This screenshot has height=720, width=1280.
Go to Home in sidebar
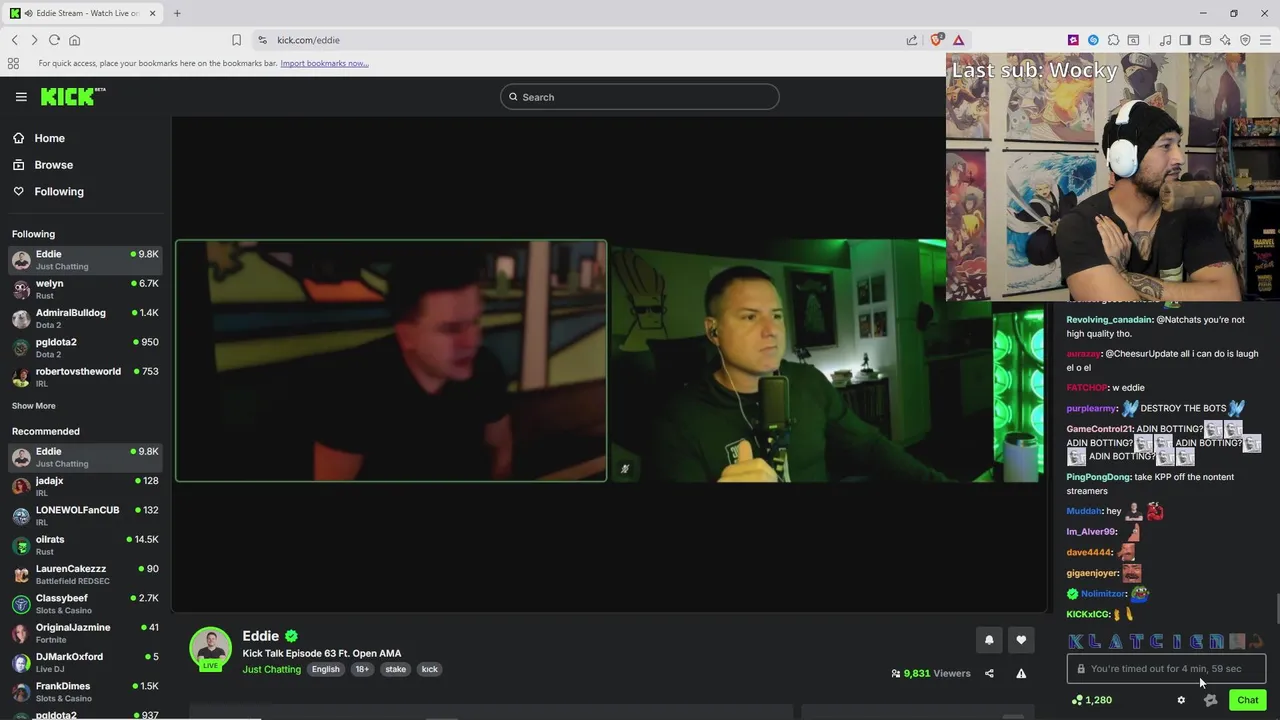(x=49, y=138)
